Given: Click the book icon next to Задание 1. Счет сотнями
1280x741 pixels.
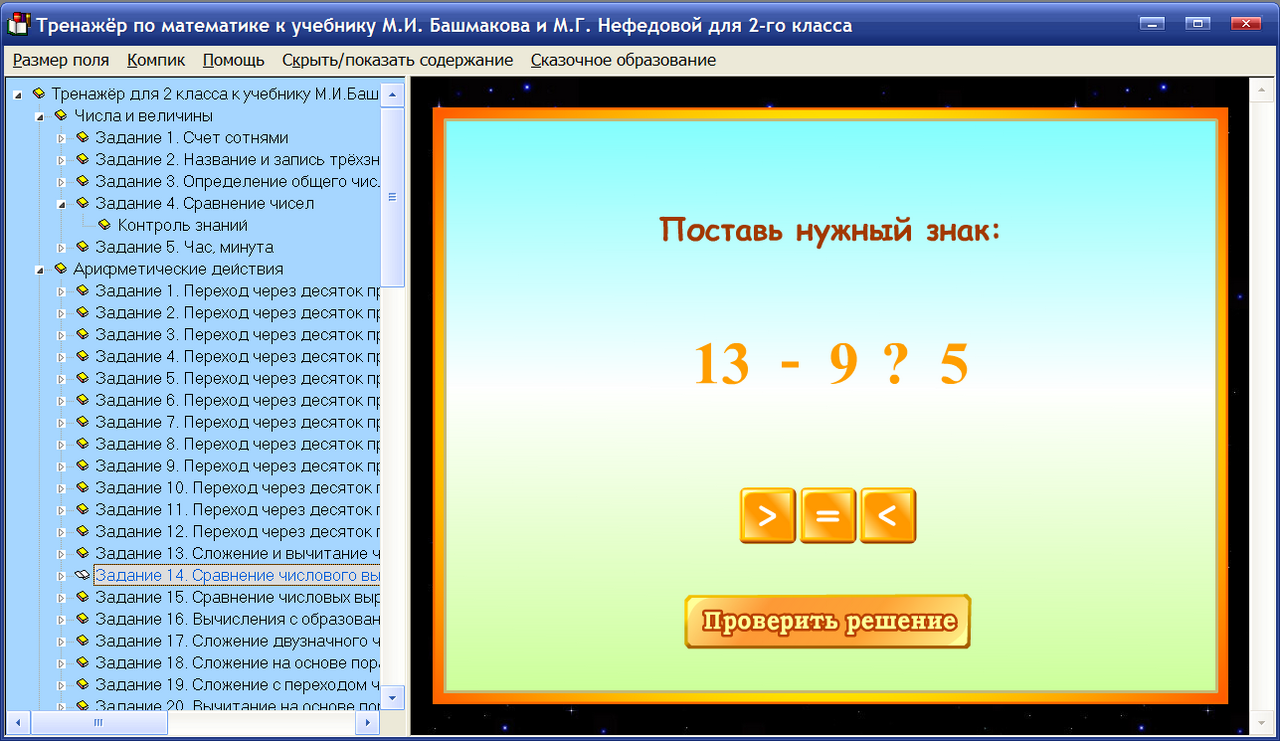Looking at the screenshot, I should click(82, 137).
